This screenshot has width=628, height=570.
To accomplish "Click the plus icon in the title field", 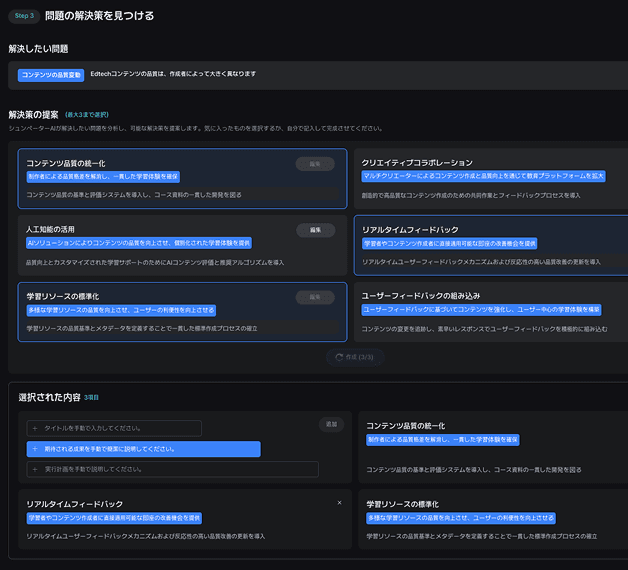I will point(35,428).
